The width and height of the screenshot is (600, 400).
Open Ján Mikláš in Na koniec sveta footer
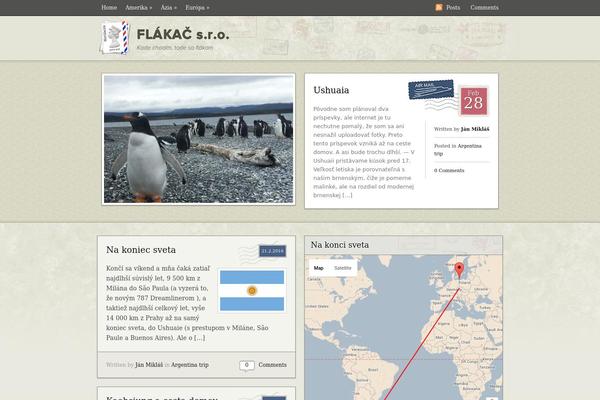pos(149,365)
